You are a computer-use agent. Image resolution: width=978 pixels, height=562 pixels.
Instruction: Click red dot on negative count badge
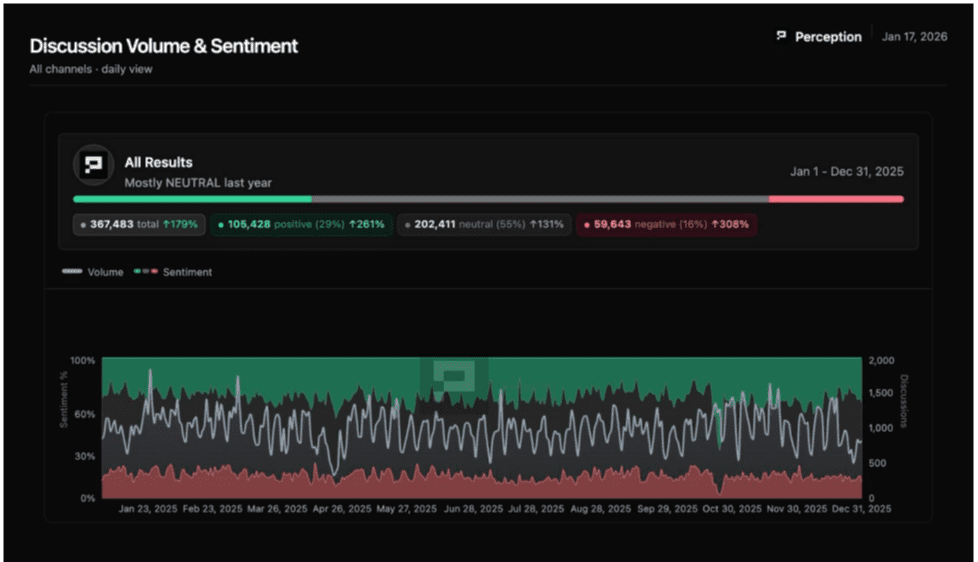coord(586,225)
